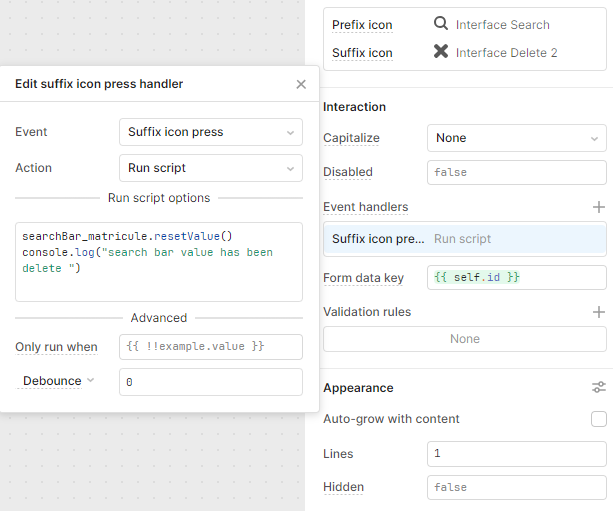This screenshot has width=613, height=511.
Task: Edit the Form data key field
Action: point(516,278)
